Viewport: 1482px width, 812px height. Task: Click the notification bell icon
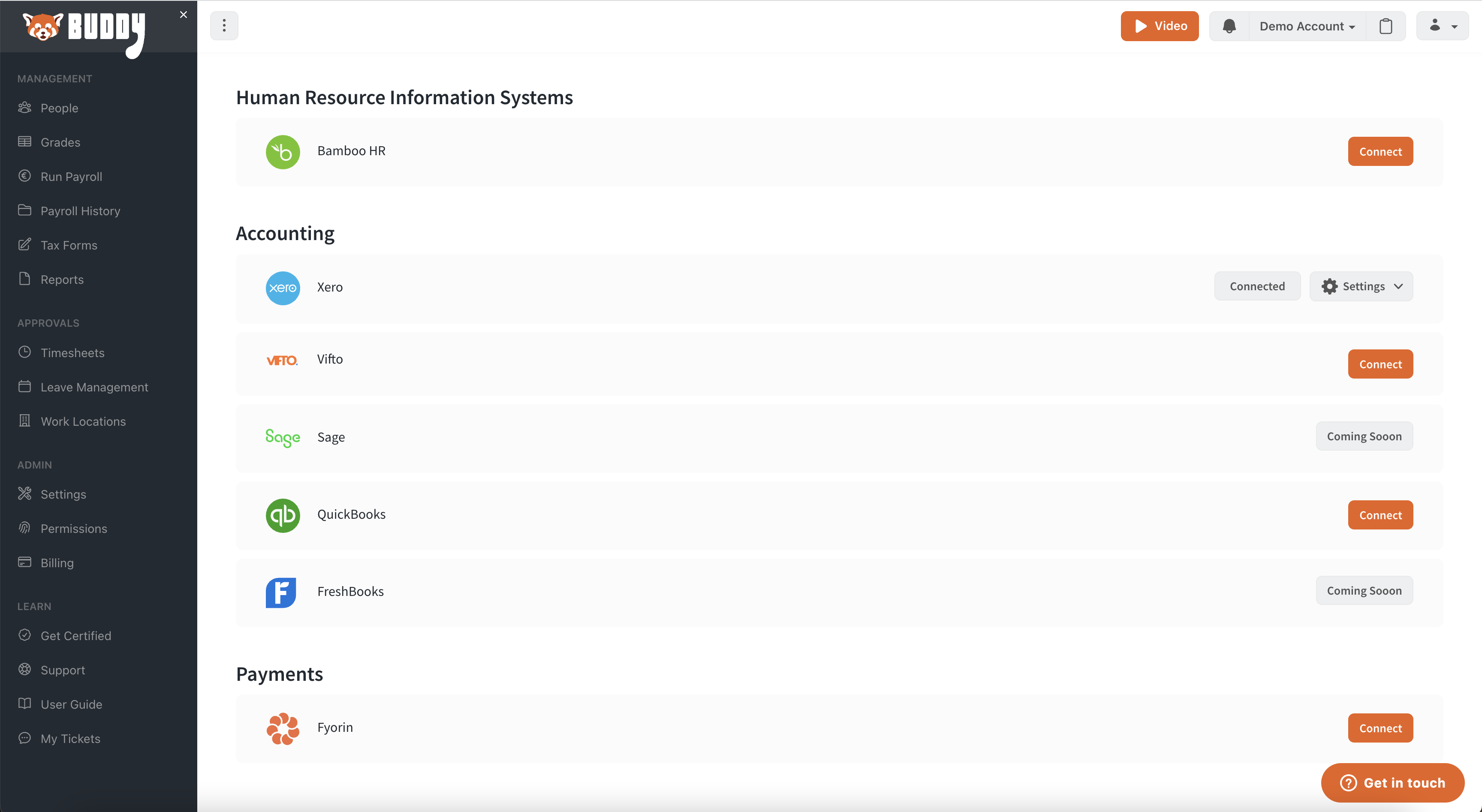1229,26
